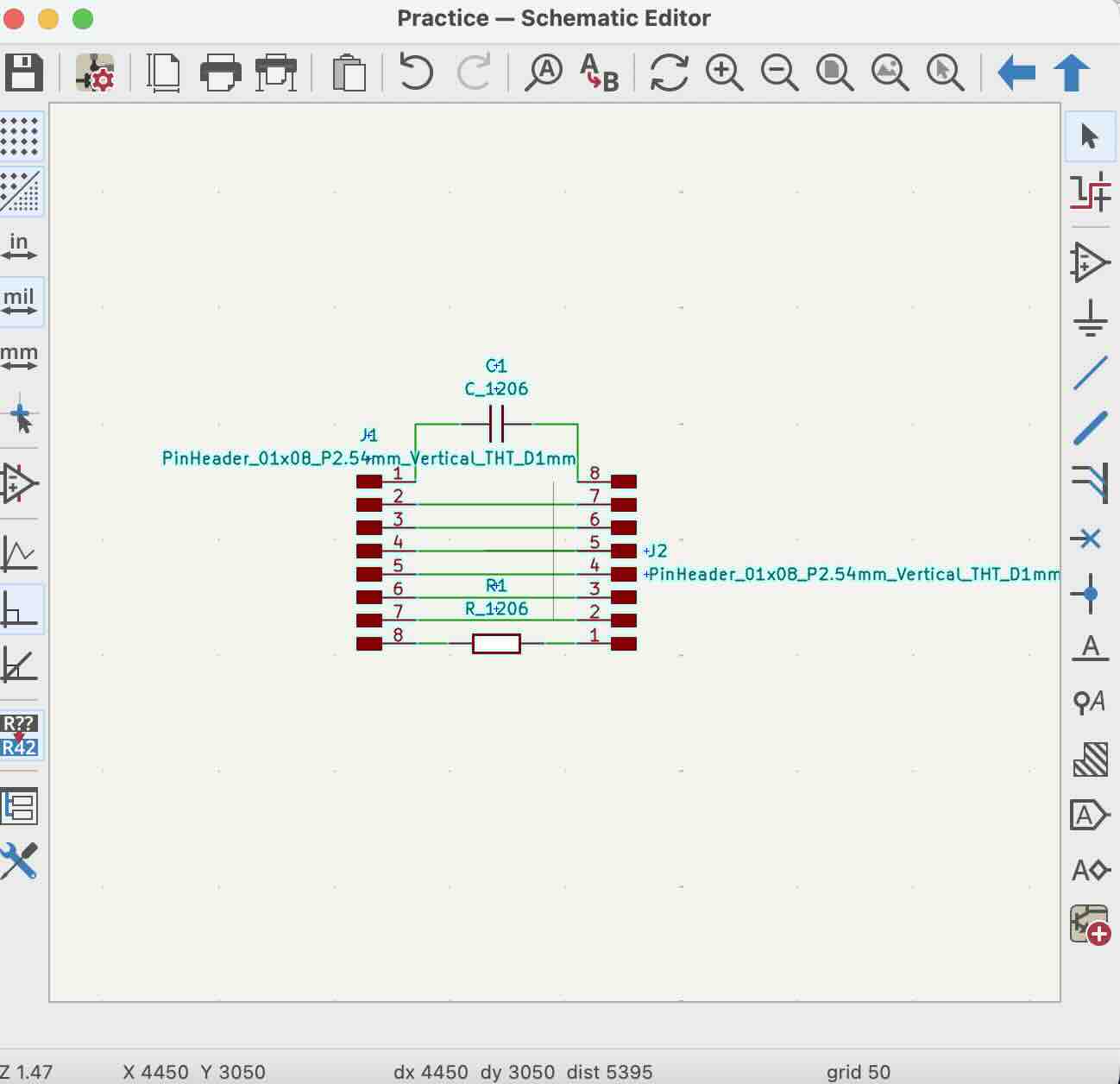The width and height of the screenshot is (1120, 1084).
Task: Open Schematic Setup gear icon
Action: (95, 72)
